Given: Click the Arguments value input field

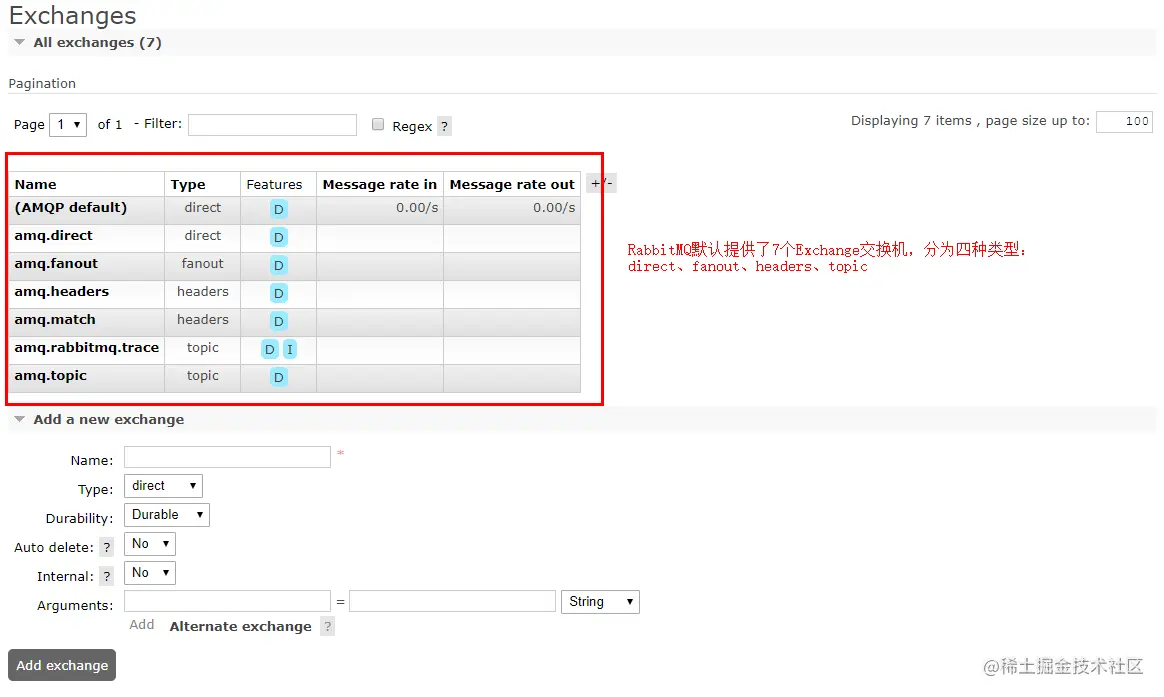Looking at the screenshot, I should (453, 601).
